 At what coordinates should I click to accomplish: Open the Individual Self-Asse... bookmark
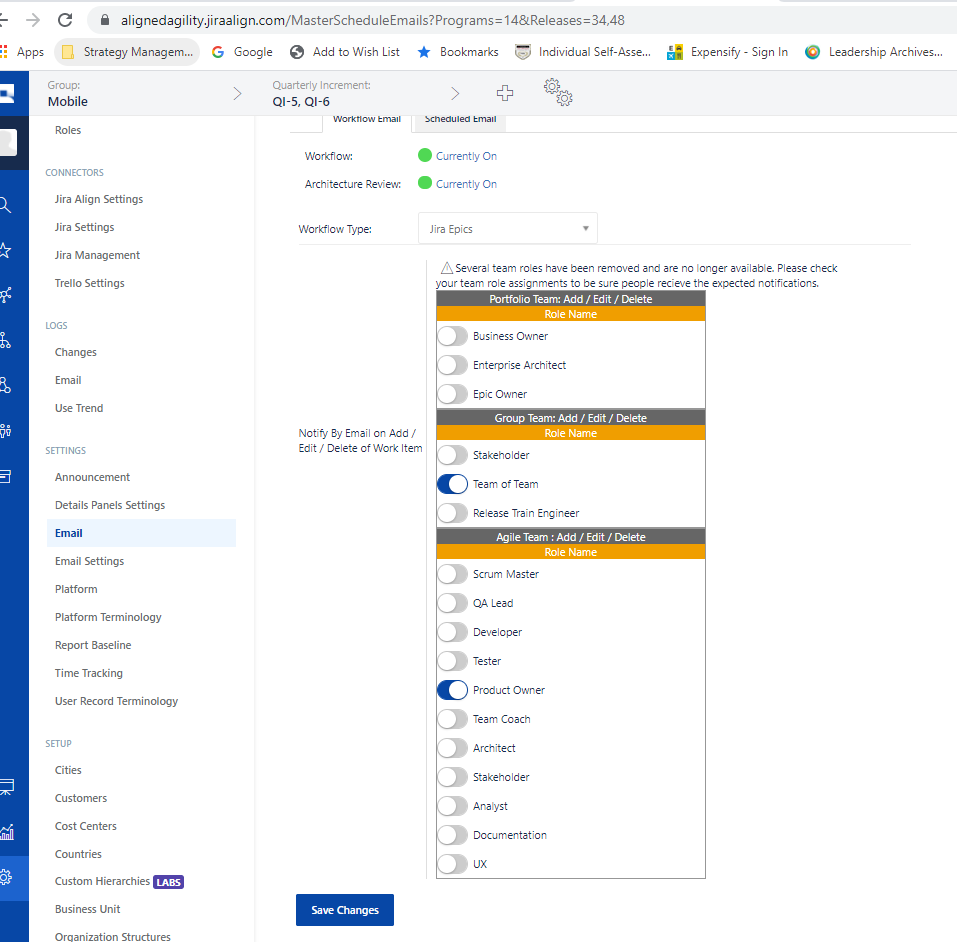[583, 52]
